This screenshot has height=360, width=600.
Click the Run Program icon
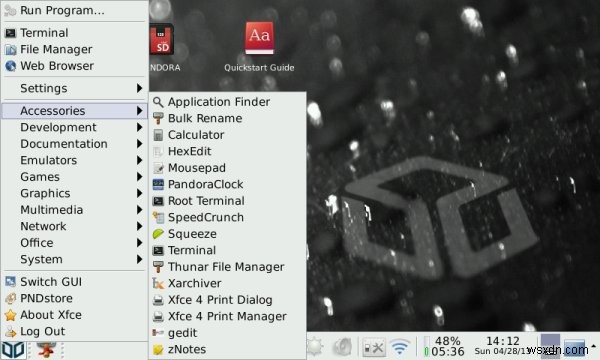10,10
